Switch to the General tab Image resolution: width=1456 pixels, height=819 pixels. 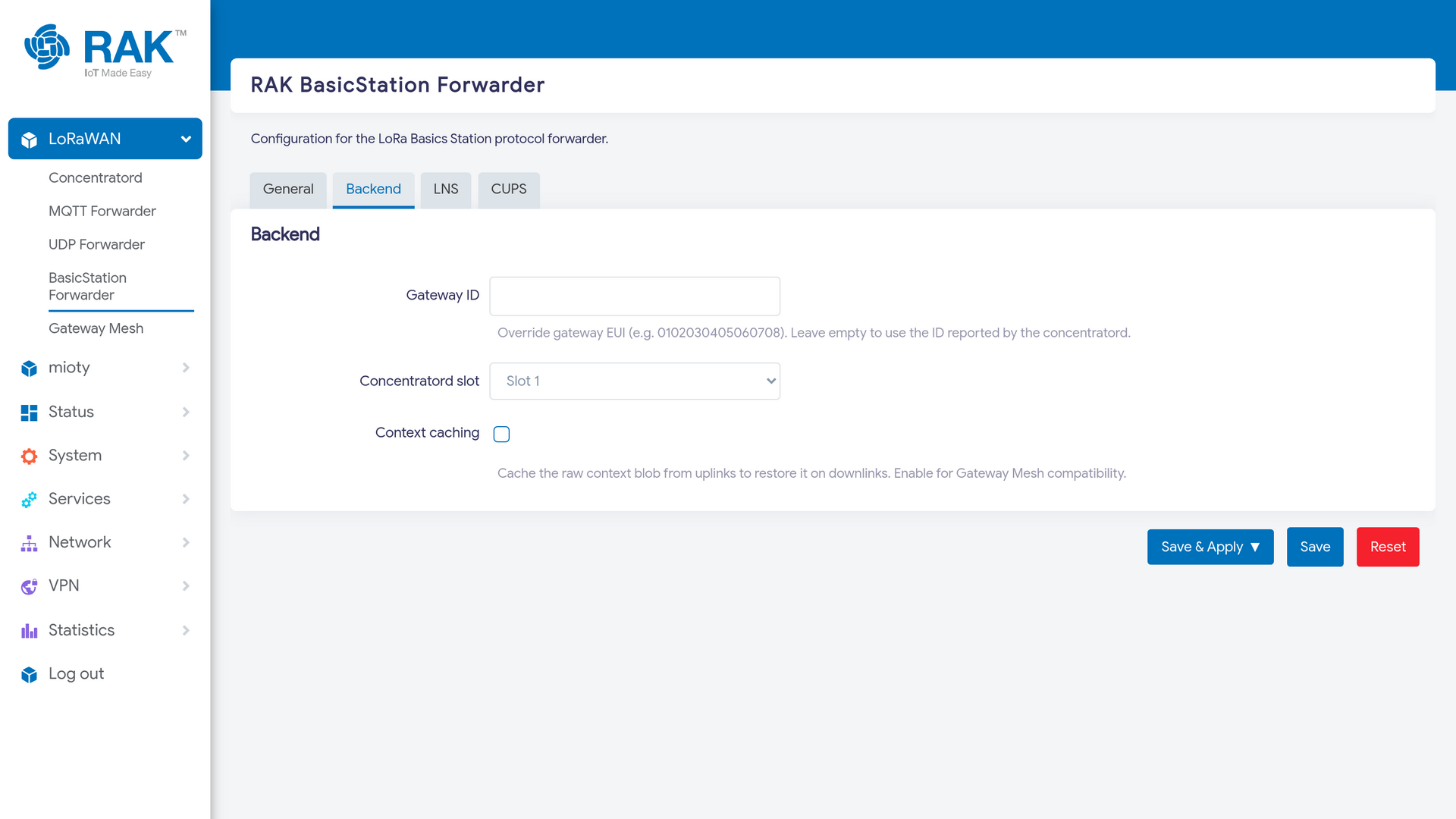coord(288,190)
